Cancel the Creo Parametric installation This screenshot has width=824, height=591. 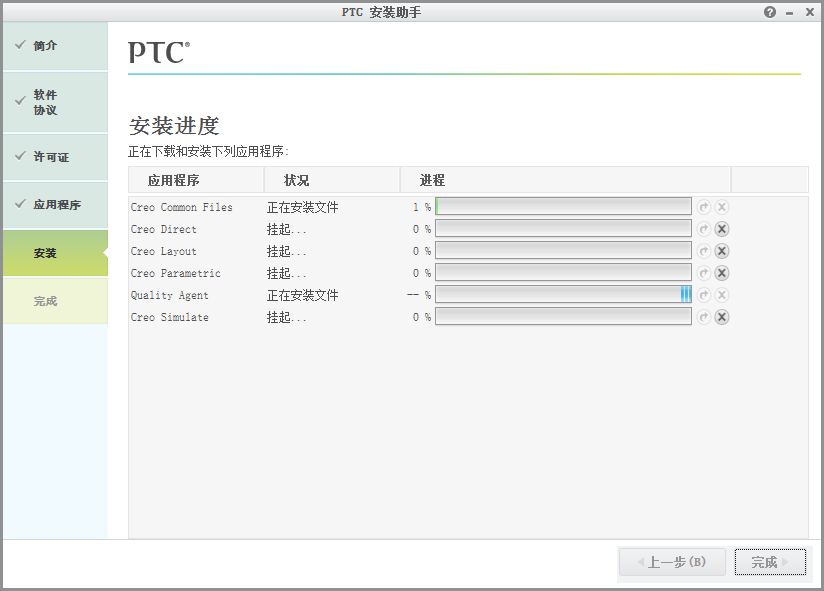722,273
